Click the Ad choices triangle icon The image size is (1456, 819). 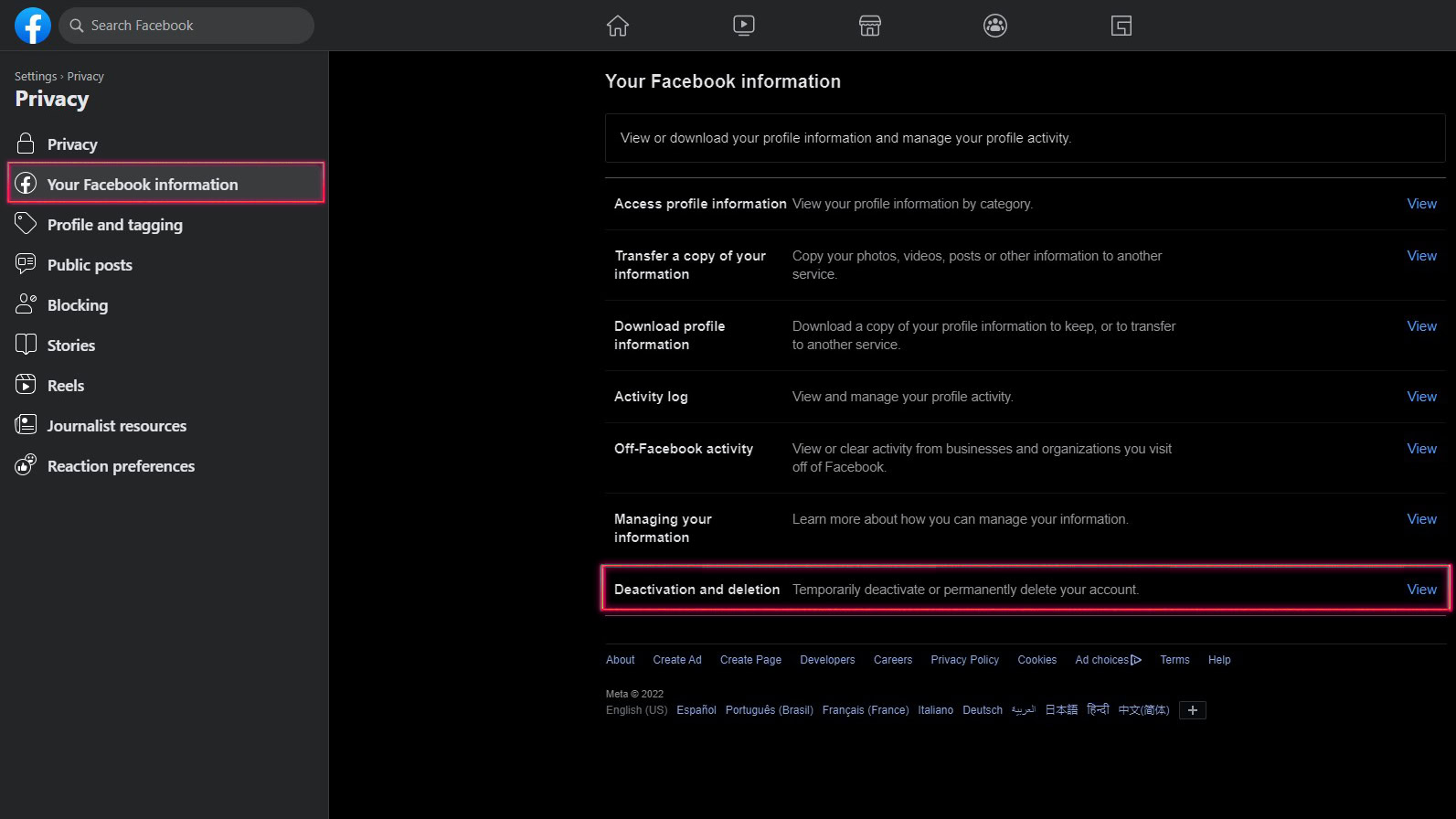point(1136,660)
